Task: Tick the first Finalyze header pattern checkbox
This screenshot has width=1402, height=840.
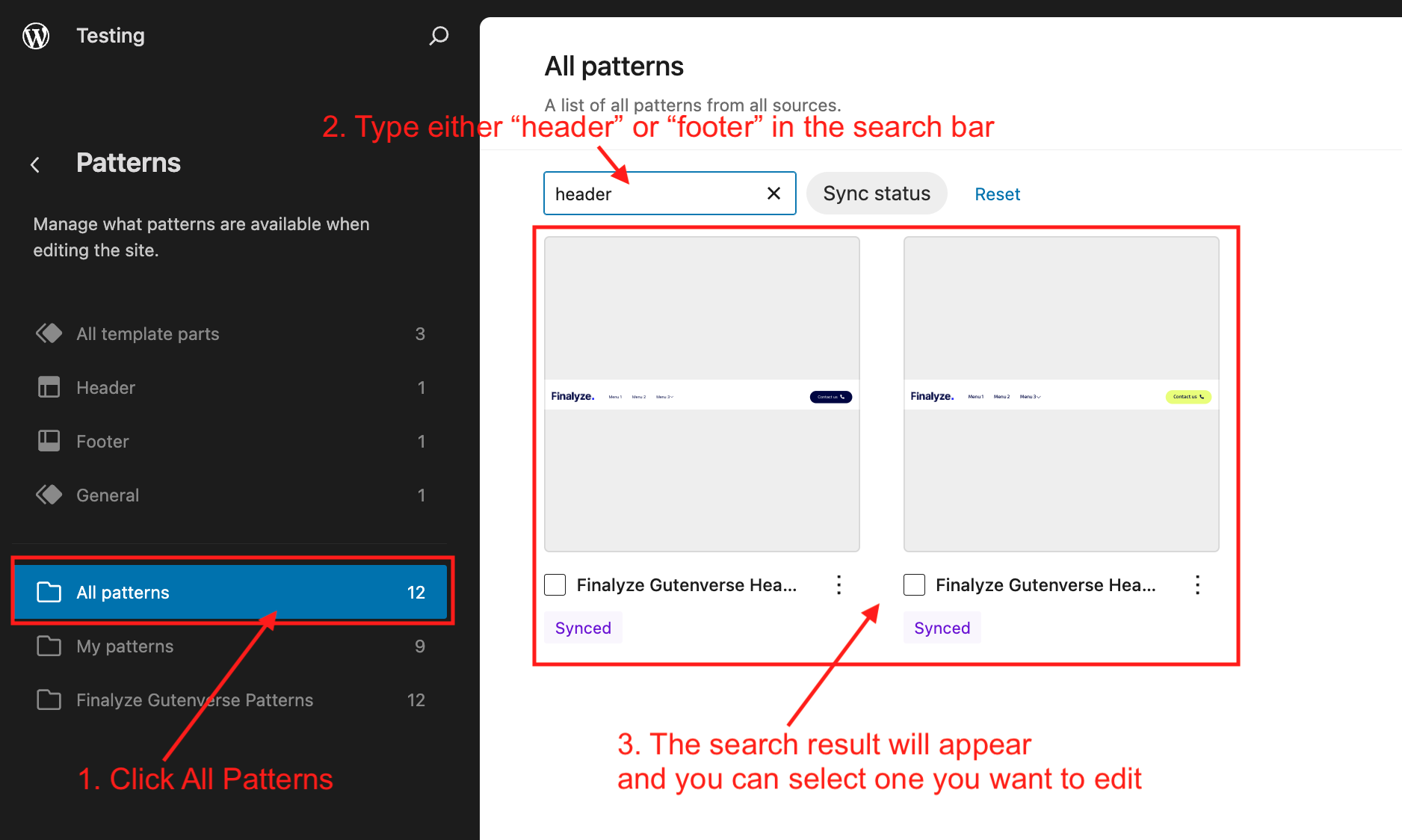Action: pyautogui.click(x=555, y=584)
